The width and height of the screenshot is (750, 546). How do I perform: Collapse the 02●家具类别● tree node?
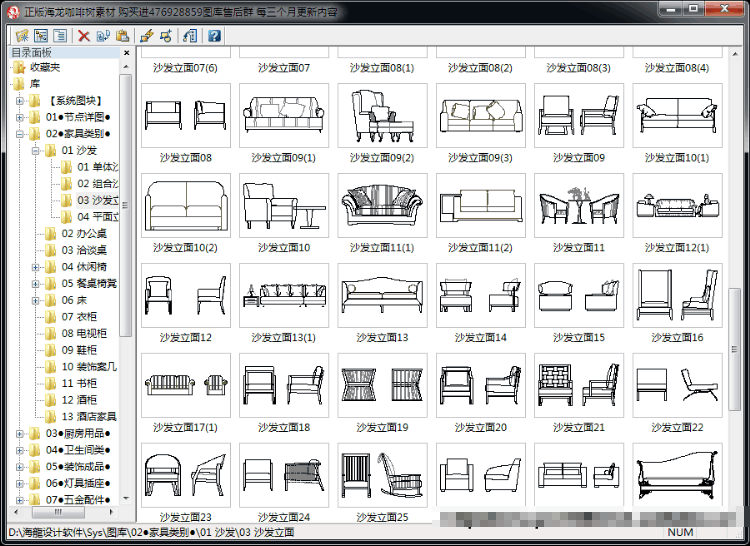click(x=20, y=134)
